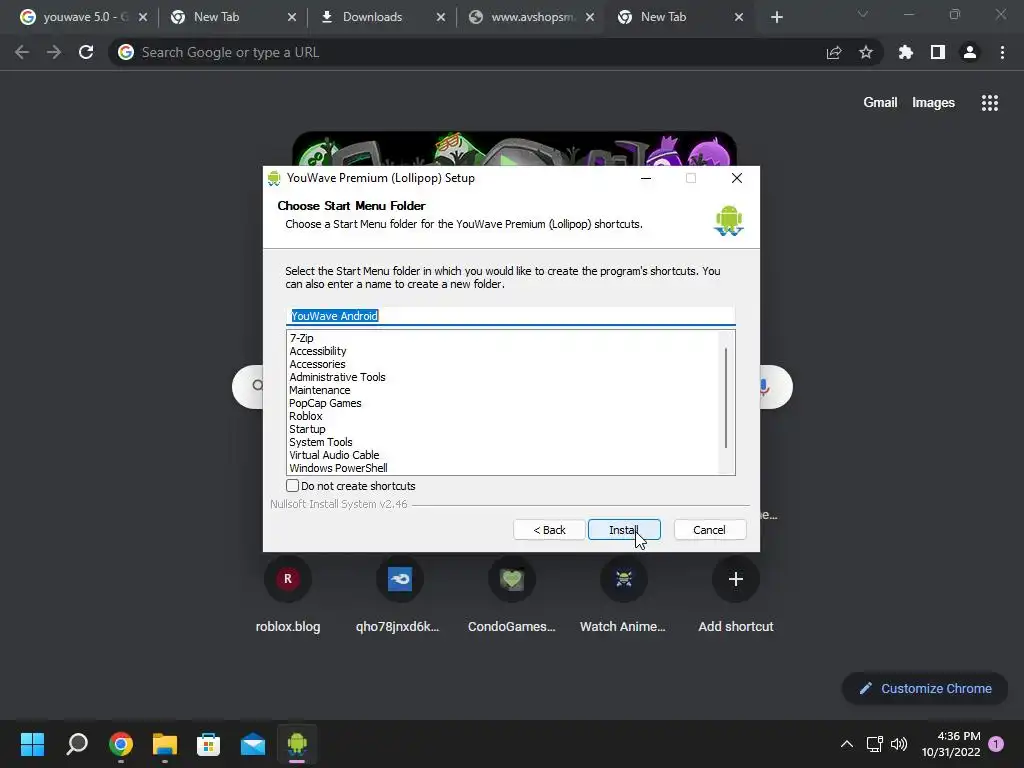Open Google Images link
This screenshot has width=1024, height=768.
[933, 103]
